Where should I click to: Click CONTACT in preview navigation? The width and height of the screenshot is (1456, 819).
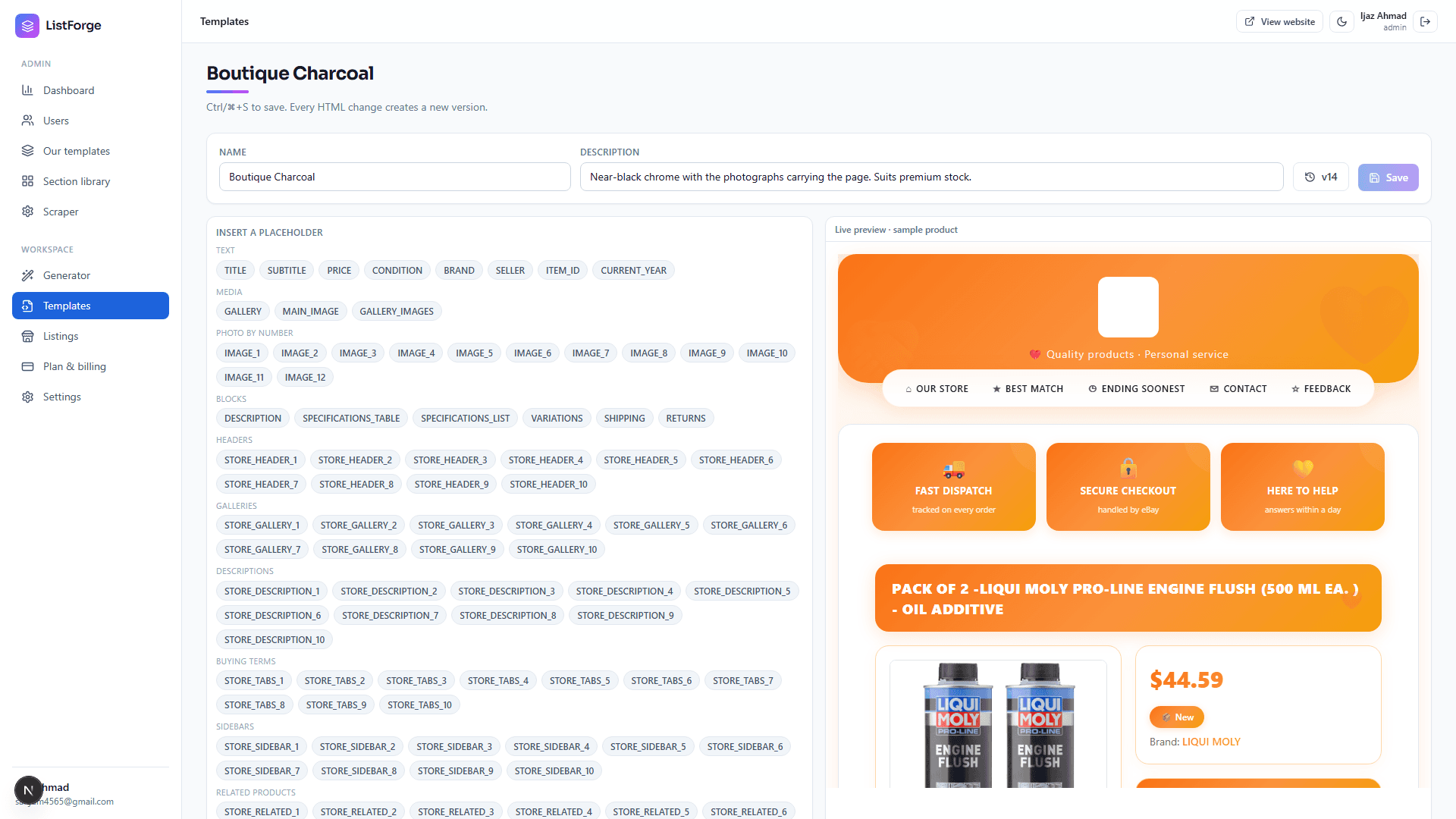(x=1238, y=388)
